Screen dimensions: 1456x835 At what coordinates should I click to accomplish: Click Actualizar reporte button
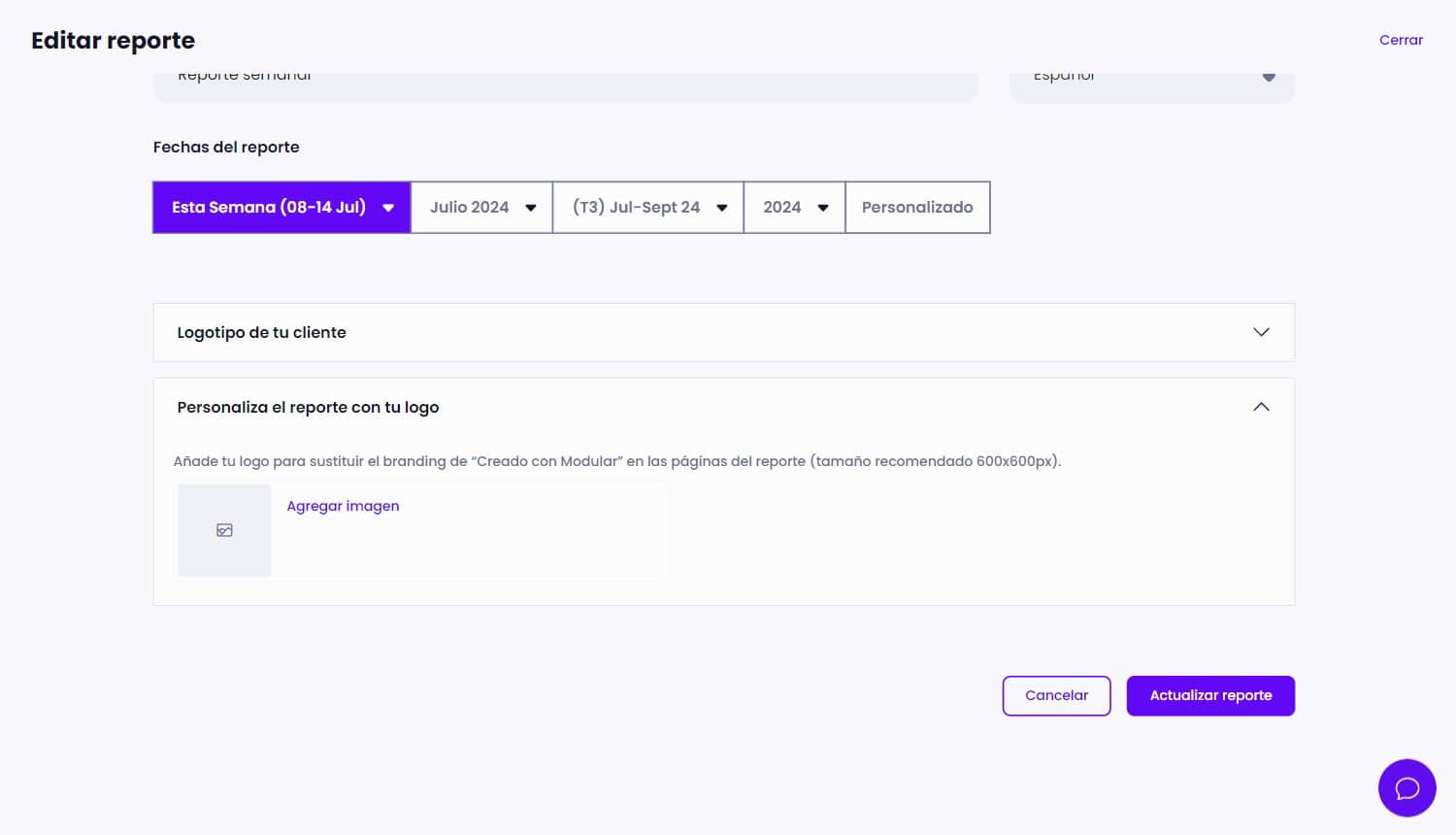click(1210, 695)
